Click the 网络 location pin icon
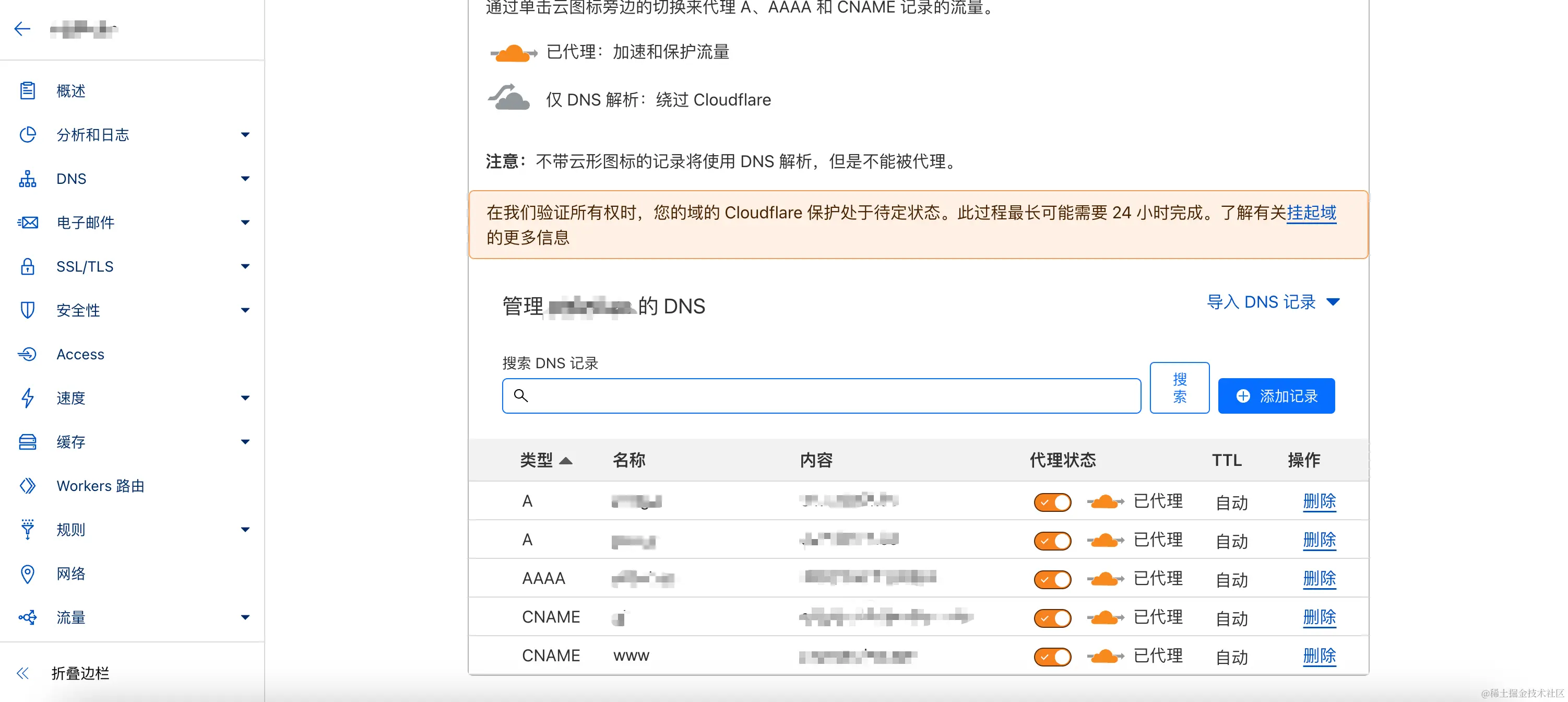The width and height of the screenshot is (1568, 702). 27,574
